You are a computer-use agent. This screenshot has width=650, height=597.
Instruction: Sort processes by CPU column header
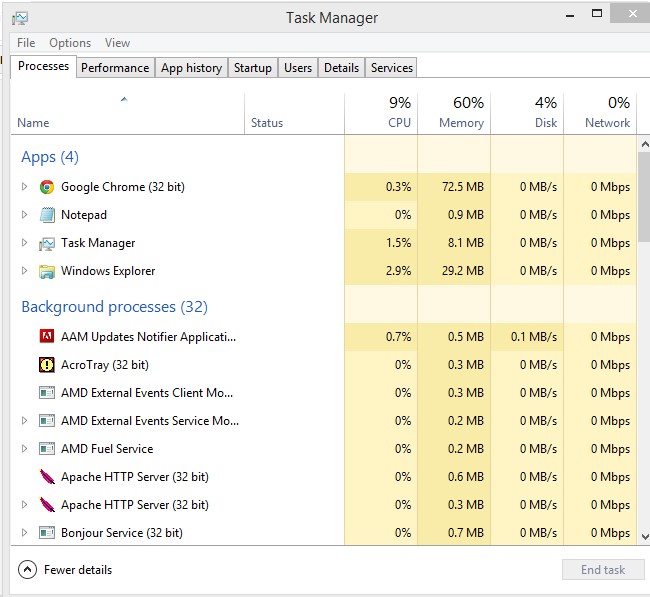381,113
